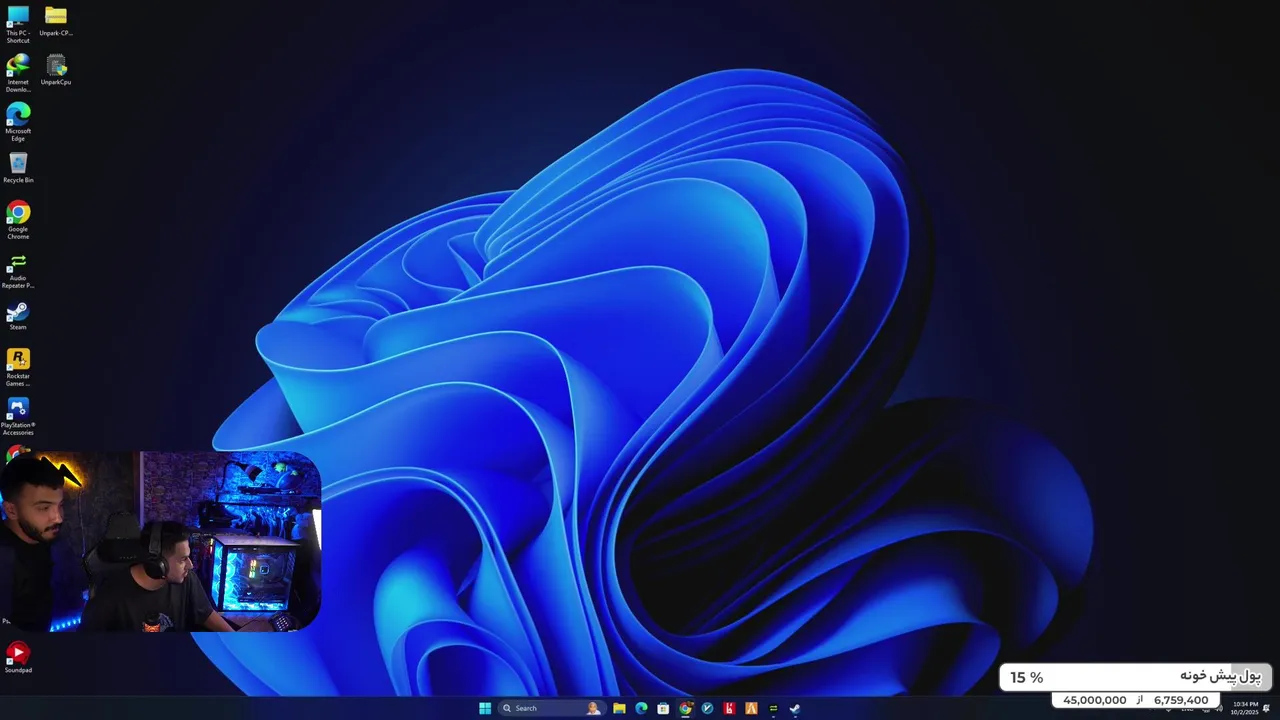The width and height of the screenshot is (1280, 720).
Task: Switch to Audio Repeater in the taskbar
Action: [x=773, y=708]
